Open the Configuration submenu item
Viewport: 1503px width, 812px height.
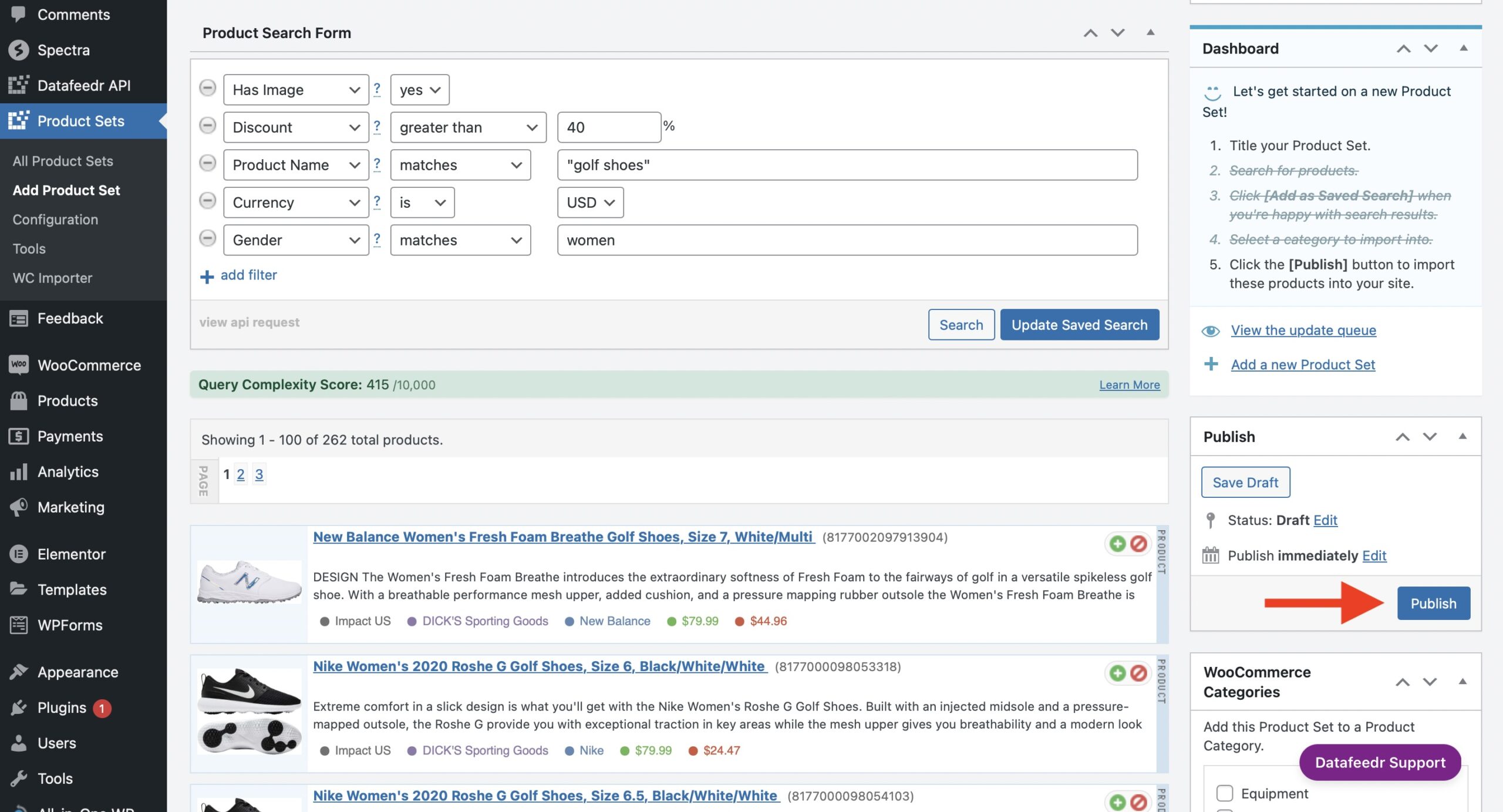tap(55, 220)
